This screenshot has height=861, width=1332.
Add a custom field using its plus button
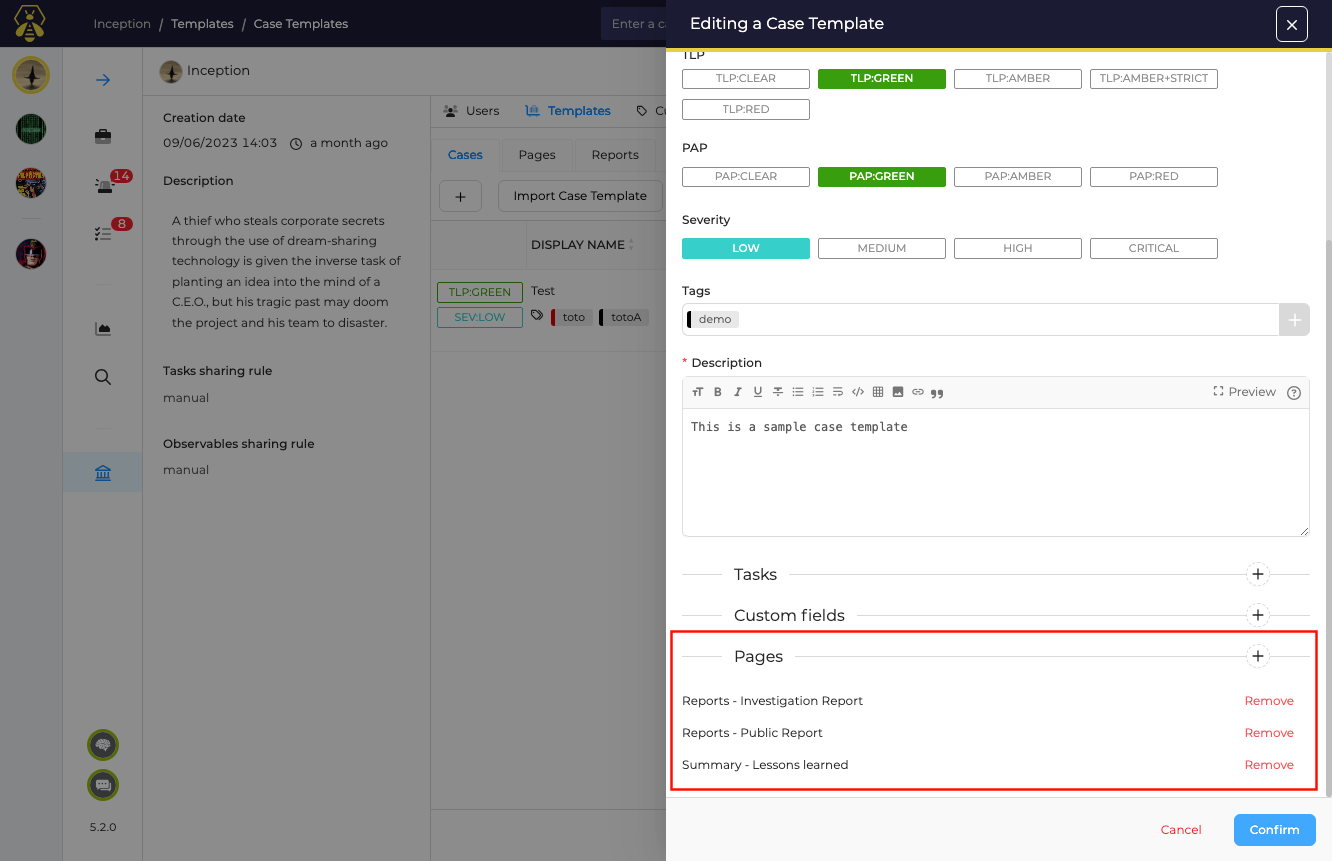pyautogui.click(x=1258, y=615)
